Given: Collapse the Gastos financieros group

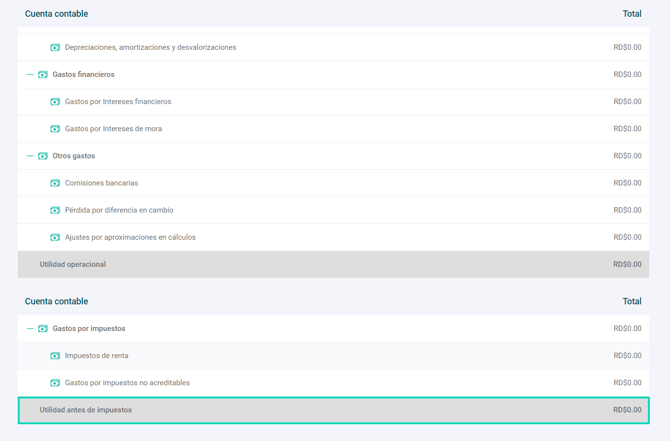Looking at the screenshot, I should (x=30, y=75).
